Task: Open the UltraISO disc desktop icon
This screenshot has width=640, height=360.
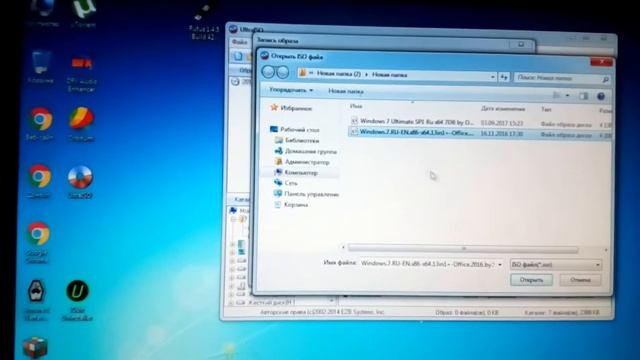Action: 80,181
